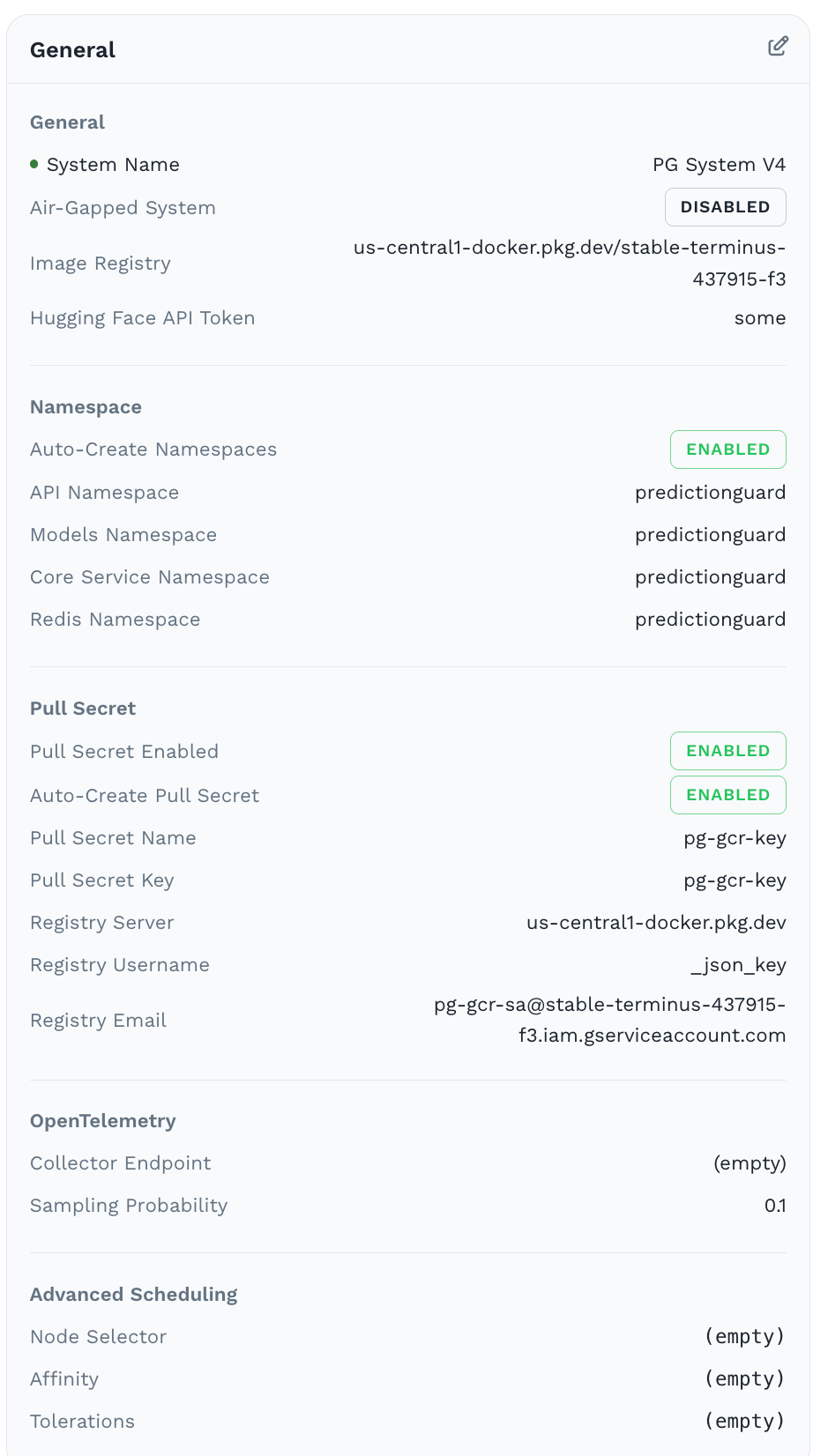Image resolution: width=813 pixels, height=1456 pixels.
Task: Click the green status dot beside System Name
Action: pyautogui.click(x=34, y=164)
